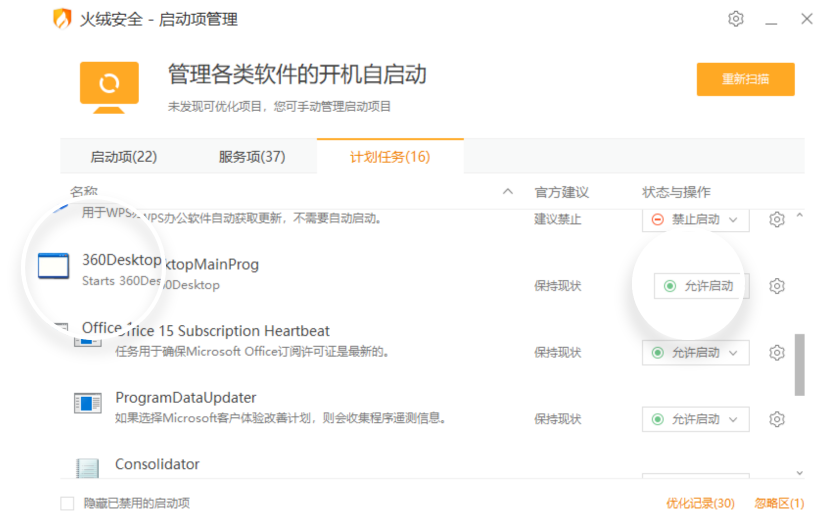
Task: Click the Huorong shield logo
Action: coord(63,19)
